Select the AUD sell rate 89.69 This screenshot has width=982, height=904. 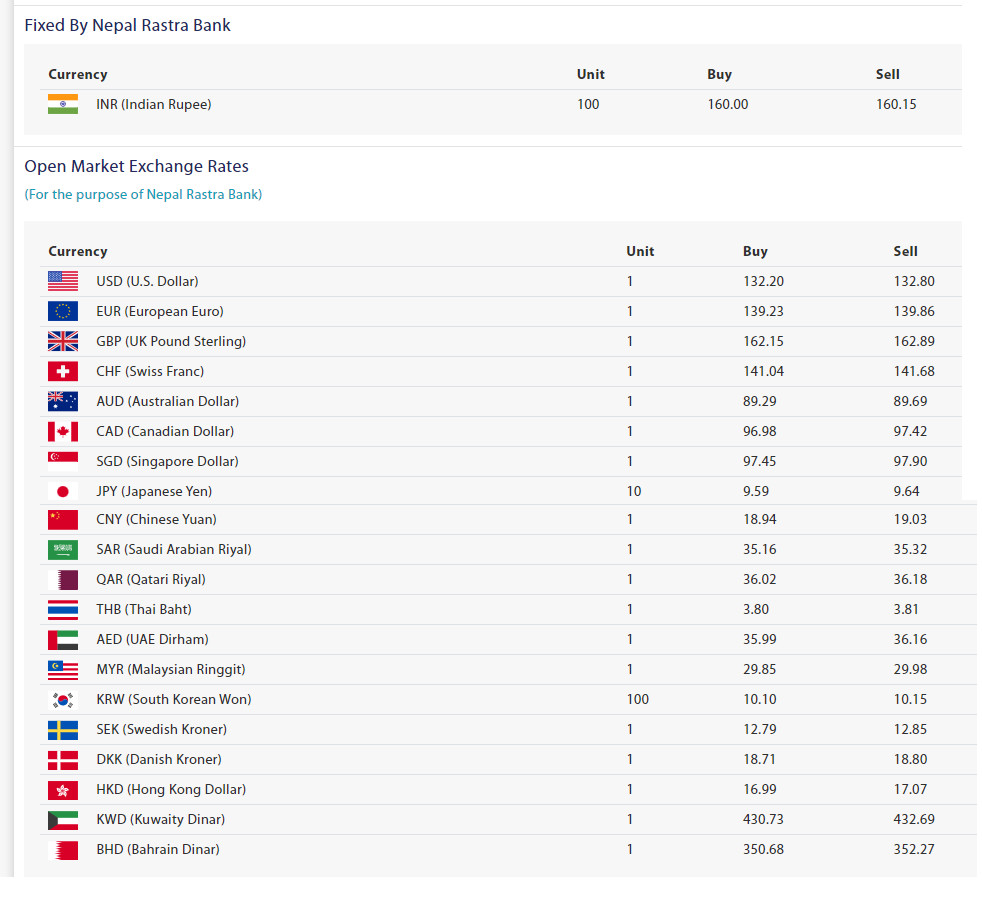tap(910, 402)
